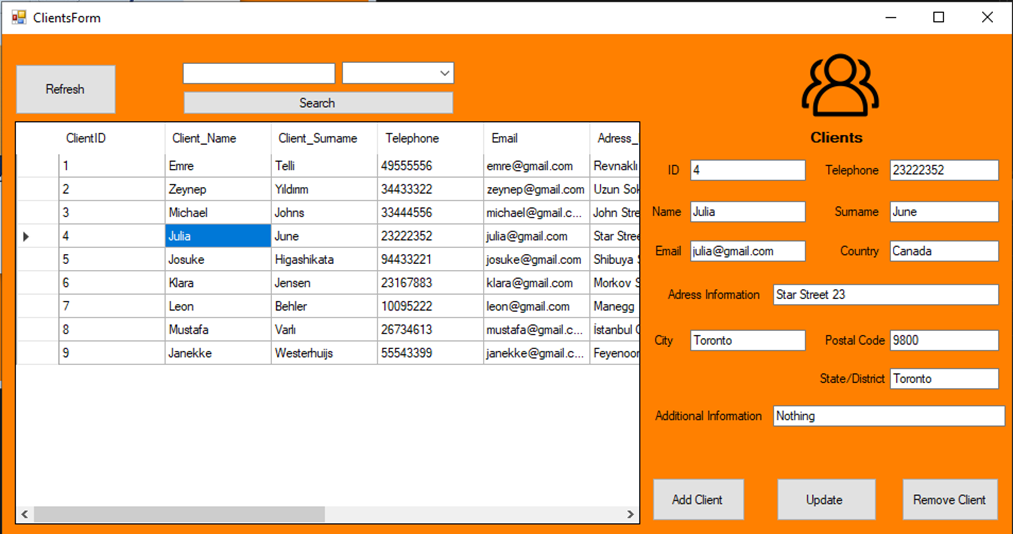Select the cell "Josuke"
The height and width of the screenshot is (534, 1013).
(218, 260)
